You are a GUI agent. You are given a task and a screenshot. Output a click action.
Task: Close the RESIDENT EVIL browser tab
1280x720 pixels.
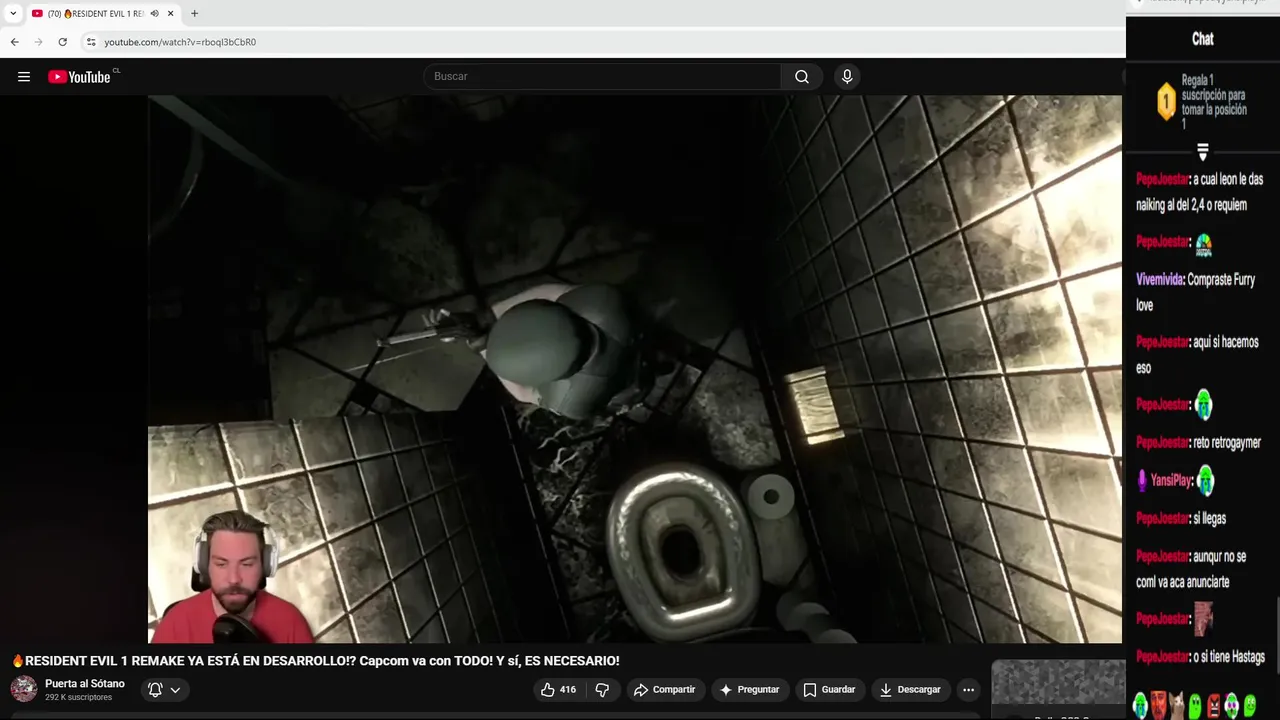[170, 13]
